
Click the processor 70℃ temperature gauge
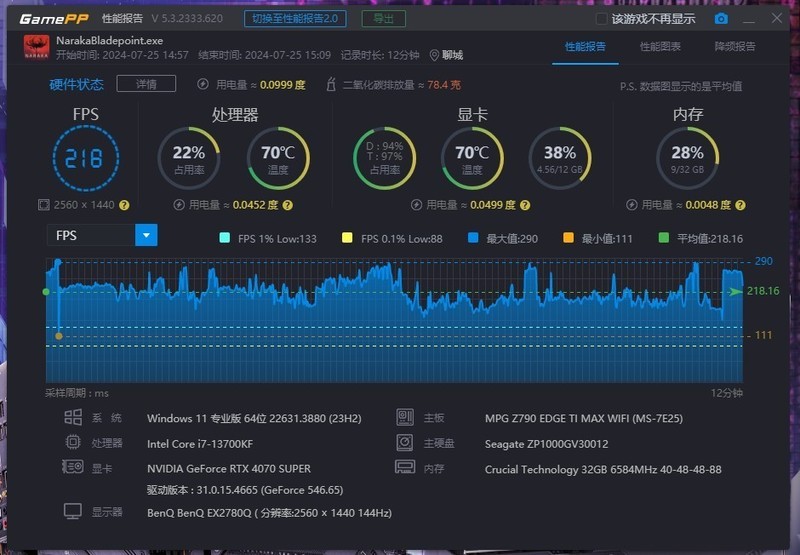tap(278, 158)
